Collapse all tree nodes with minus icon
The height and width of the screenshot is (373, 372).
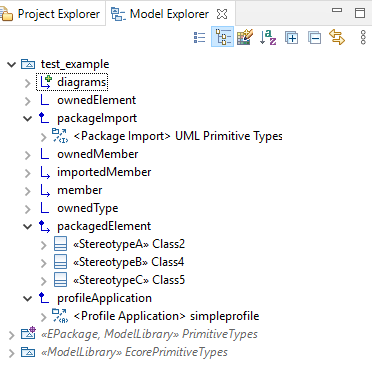pyautogui.click(x=314, y=38)
